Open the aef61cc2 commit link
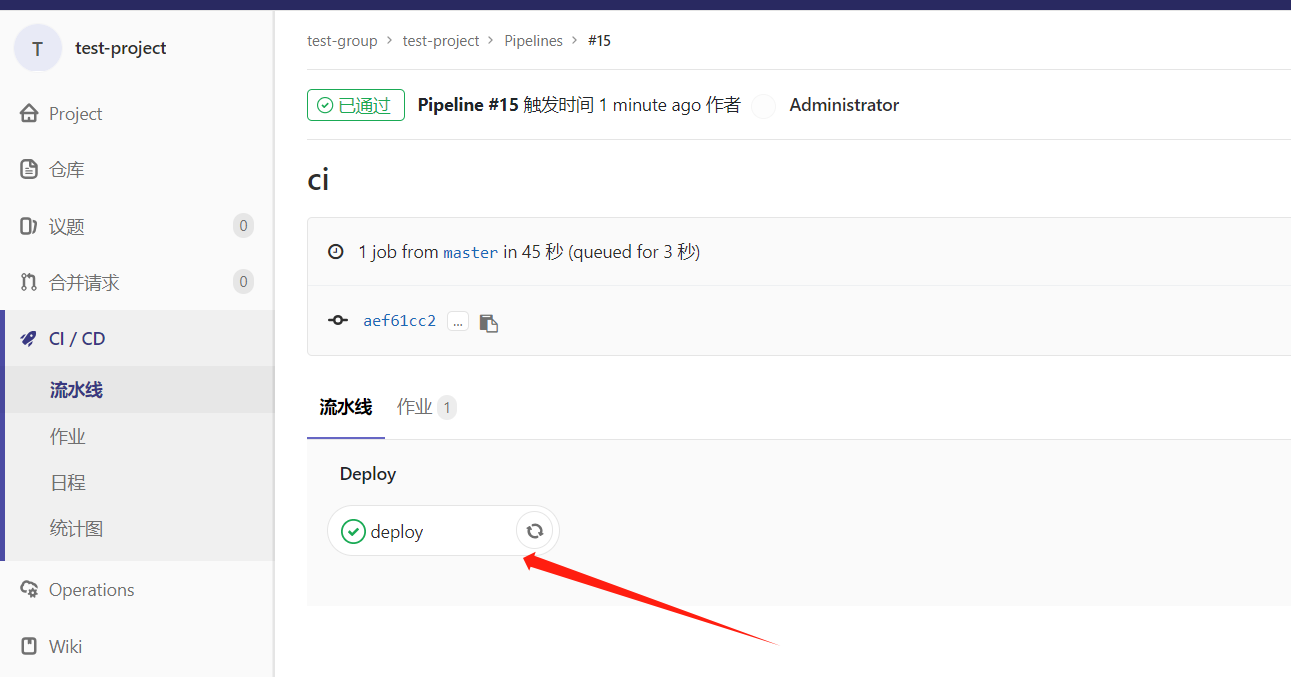Image resolution: width=1291 pixels, height=677 pixels. [x=399, y=320]
